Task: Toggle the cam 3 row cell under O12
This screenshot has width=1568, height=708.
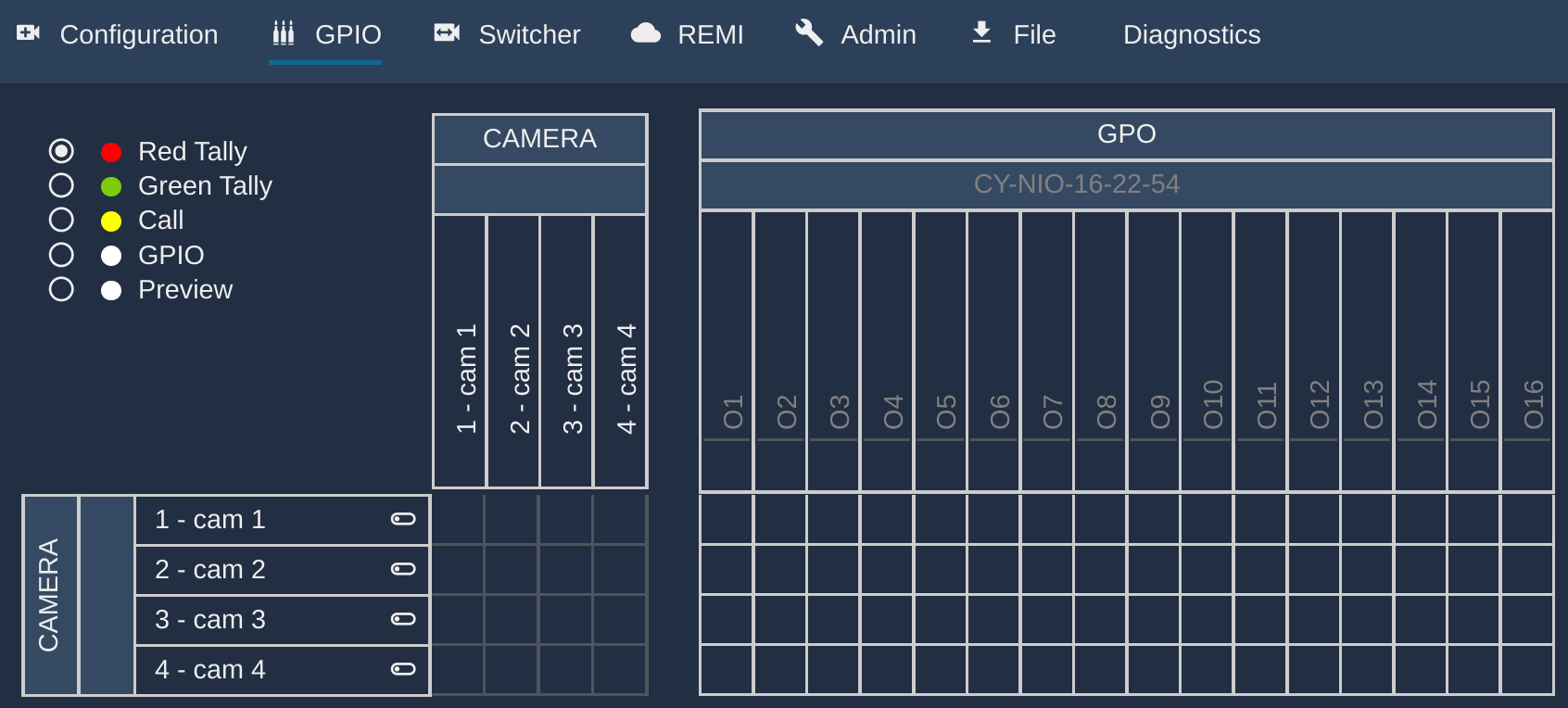Action: (1314, 619)
